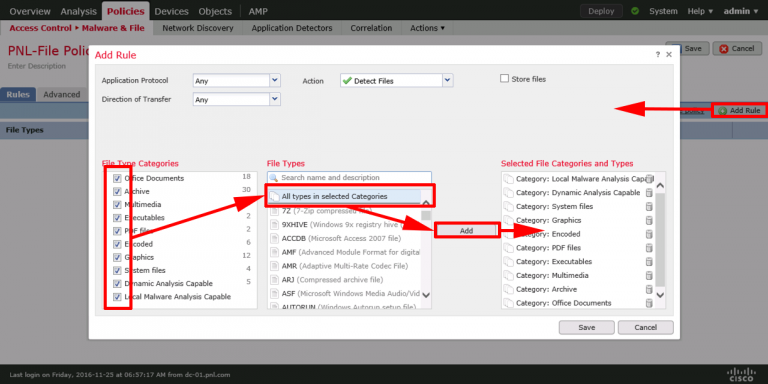Remove Category: Graphics with trash icon

tap(649, 220)
